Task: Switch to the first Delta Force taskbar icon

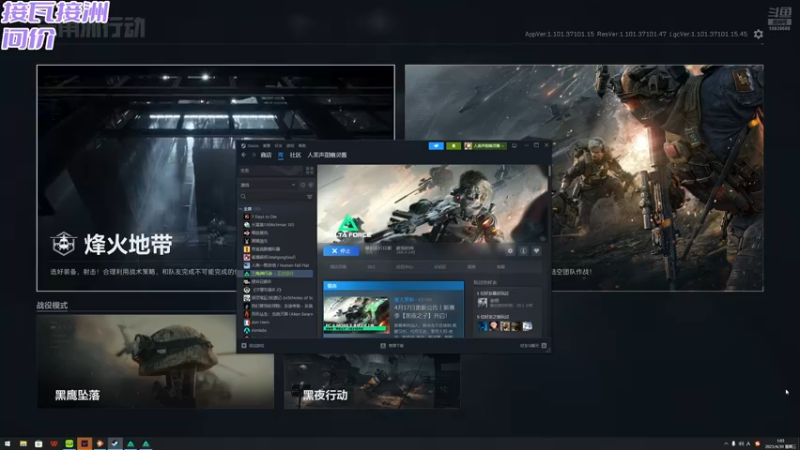Action: pyautogui.click(x=131, y=444)
